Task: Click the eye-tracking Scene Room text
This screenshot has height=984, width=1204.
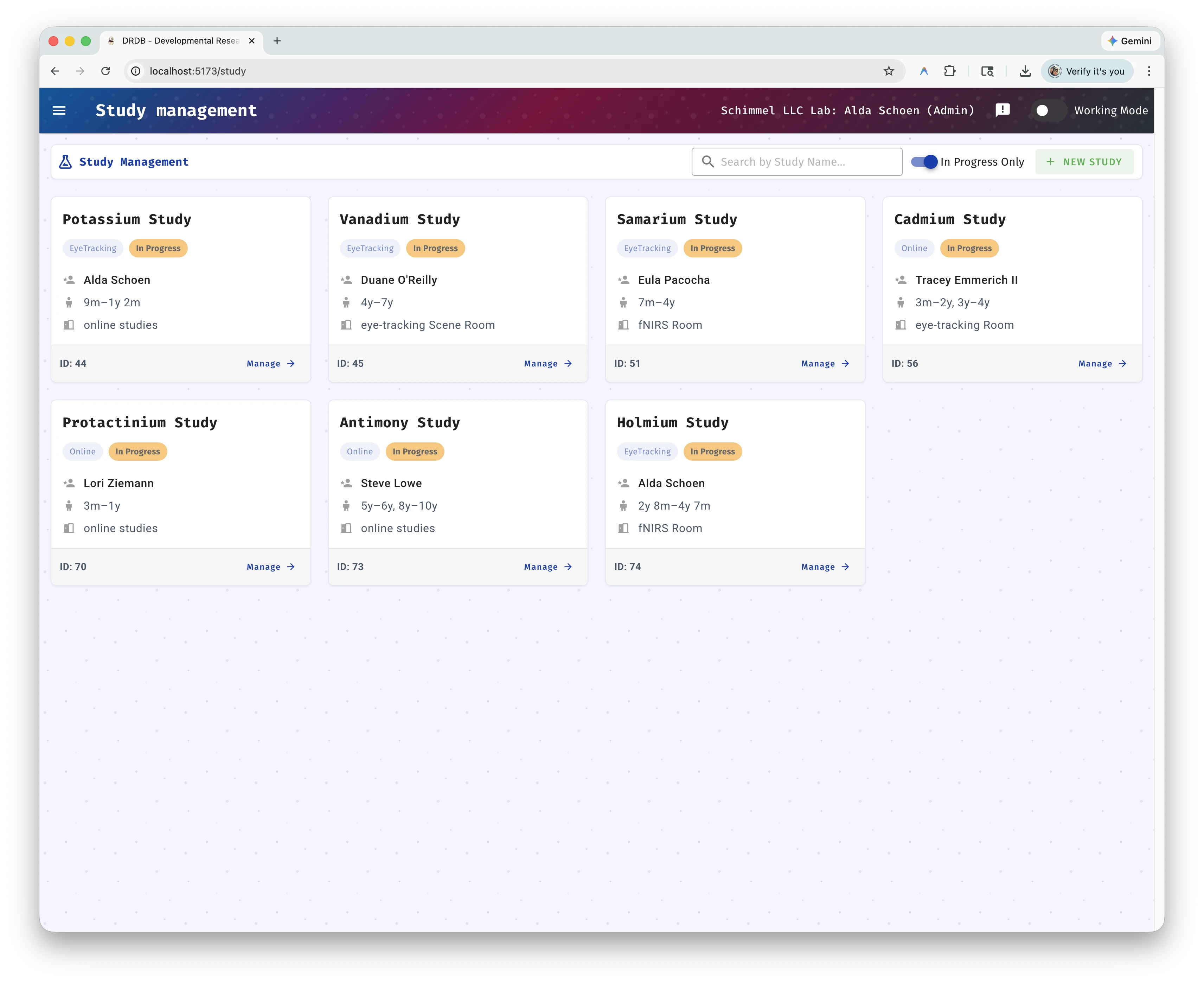Action: (428, 325)
